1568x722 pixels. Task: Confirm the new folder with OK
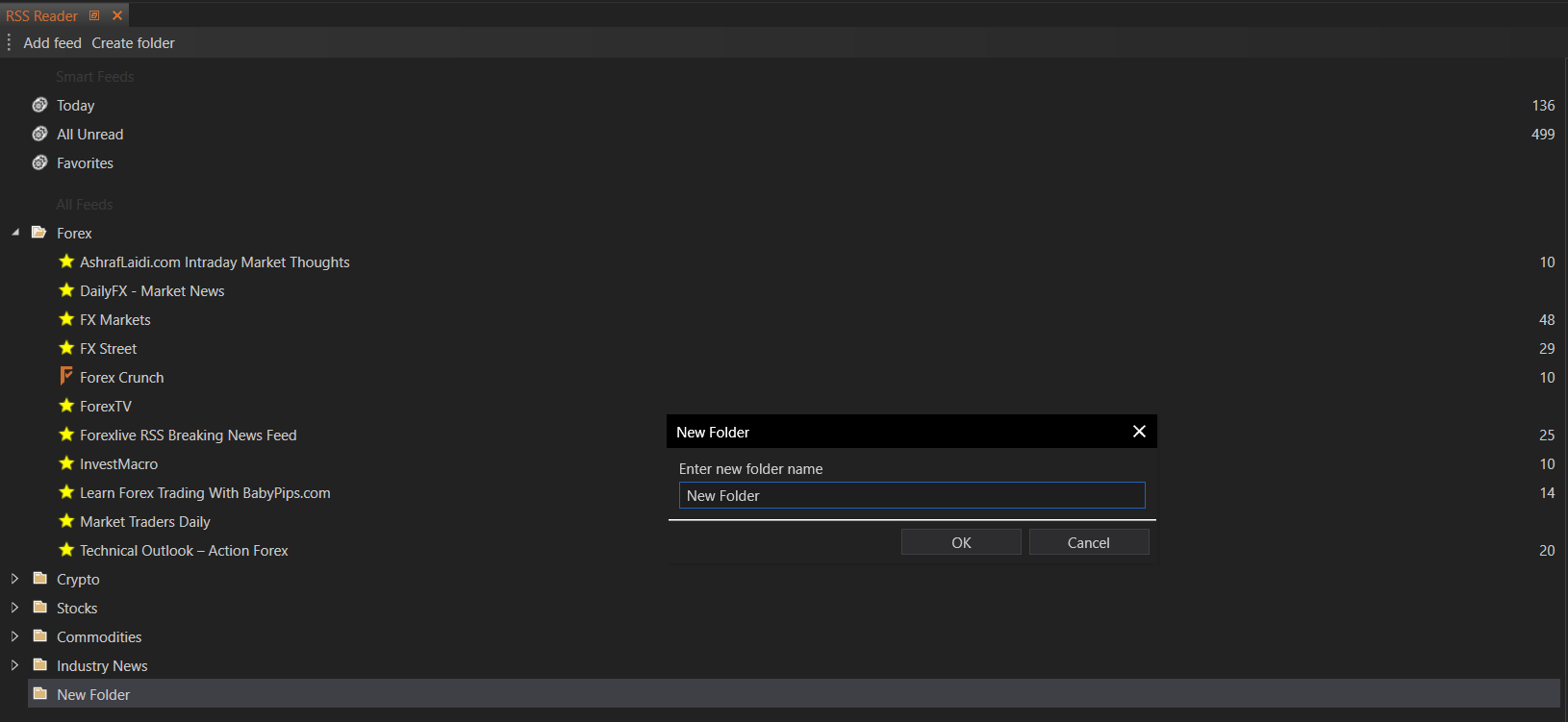960,542
